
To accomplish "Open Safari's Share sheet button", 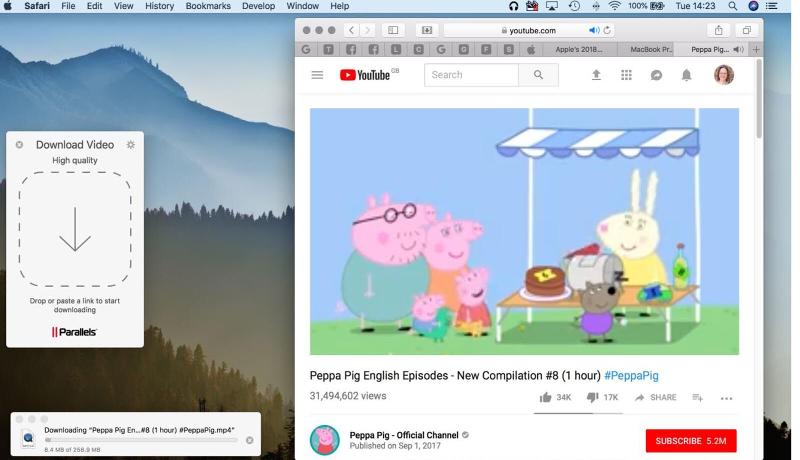I will pos(718,30).
